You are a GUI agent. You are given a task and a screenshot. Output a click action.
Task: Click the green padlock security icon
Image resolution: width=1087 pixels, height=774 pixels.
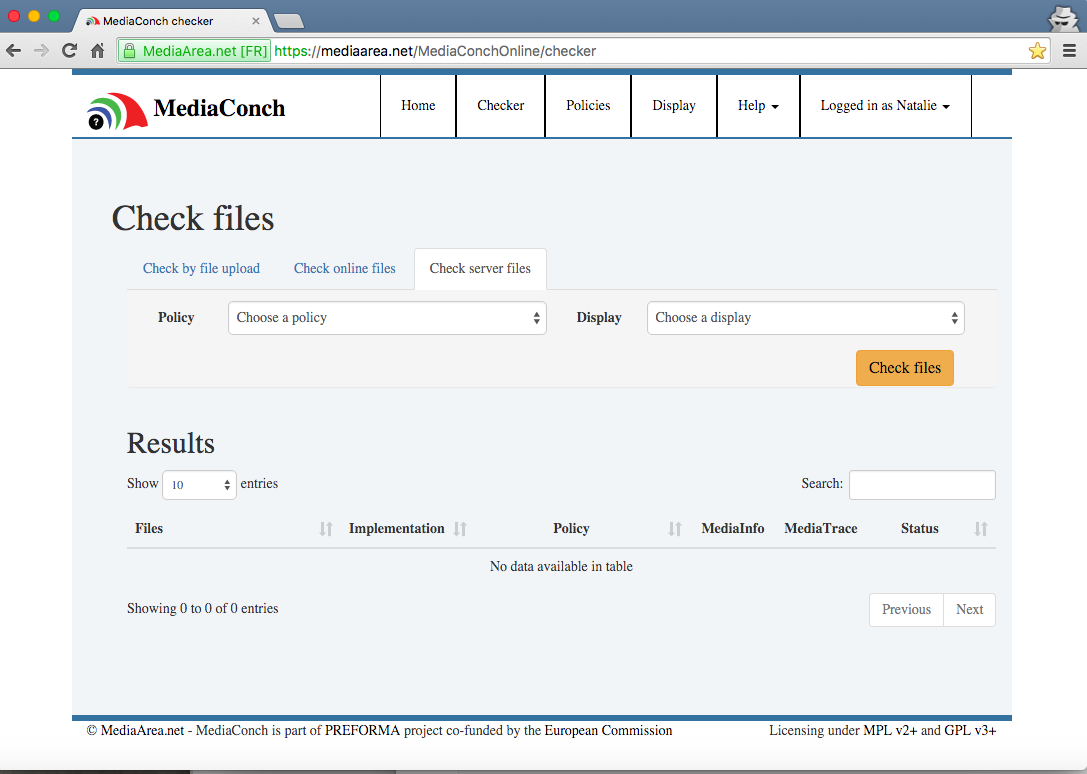[129, 51]
